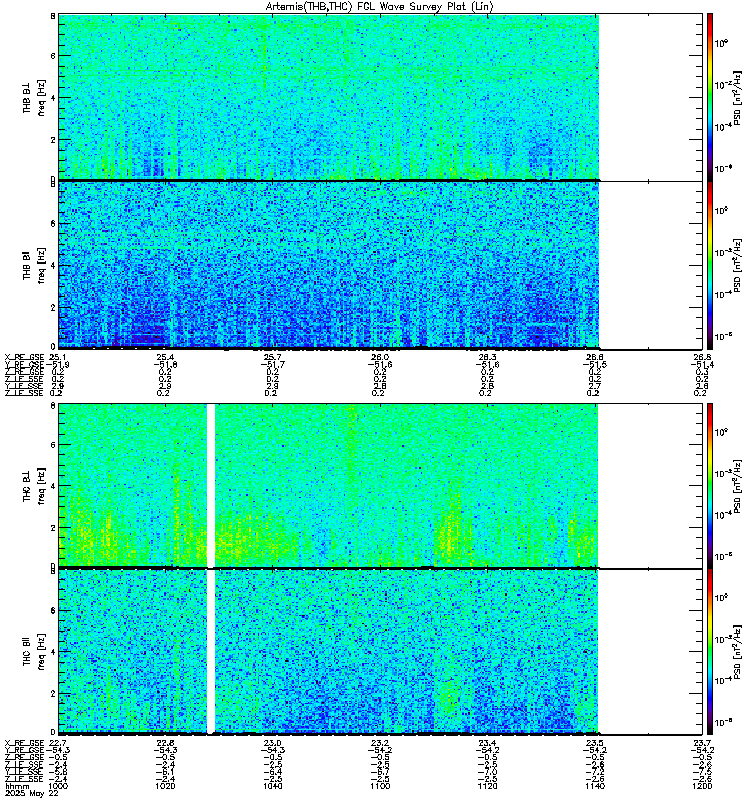Click the plot title 'Artemis(THB,THC) FGL Wave Survey Plot (Lin)'
This screenshot has height=800, width=750.
(380, 7)
